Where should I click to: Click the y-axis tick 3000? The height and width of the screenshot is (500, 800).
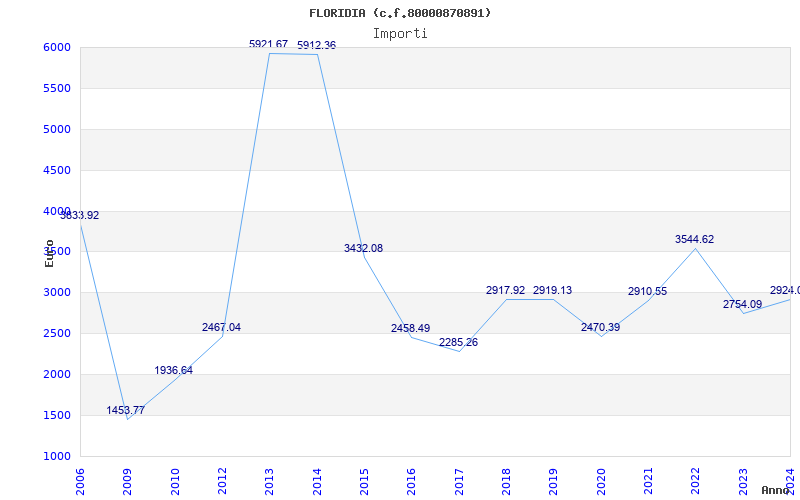click(x=57, y=293)
